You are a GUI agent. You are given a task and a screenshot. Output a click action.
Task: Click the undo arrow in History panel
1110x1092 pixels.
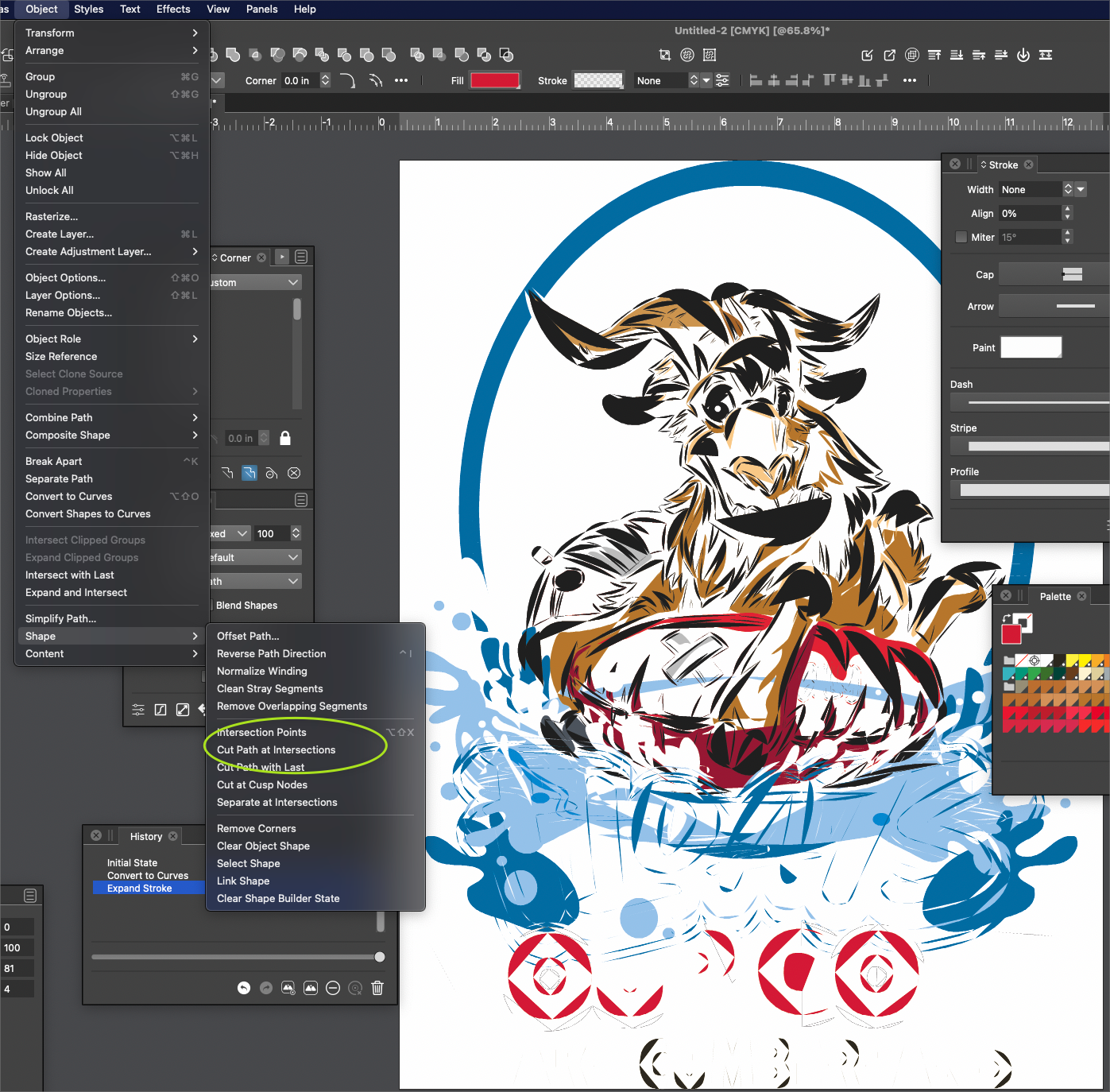[244, 988]
